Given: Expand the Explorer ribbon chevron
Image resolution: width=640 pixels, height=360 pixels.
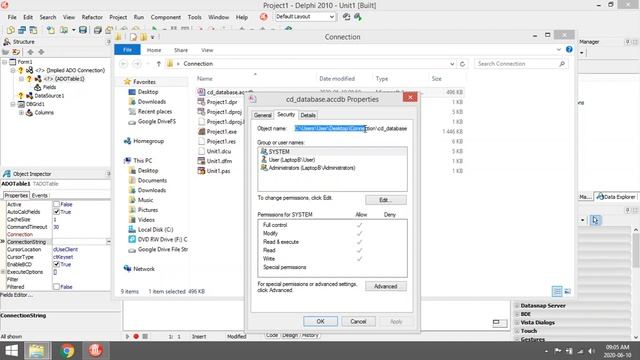Looking at the screenshot, I should pos(558,49).
